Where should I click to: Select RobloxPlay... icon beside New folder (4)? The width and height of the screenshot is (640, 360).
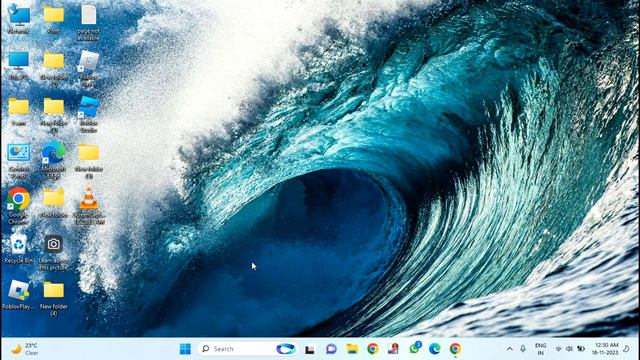coord(18,294)
